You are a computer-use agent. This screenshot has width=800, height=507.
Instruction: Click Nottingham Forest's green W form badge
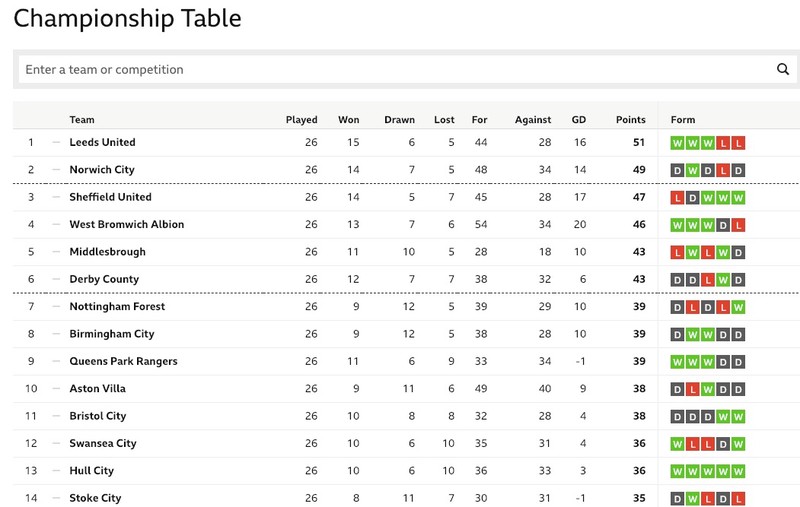(738, 307)
